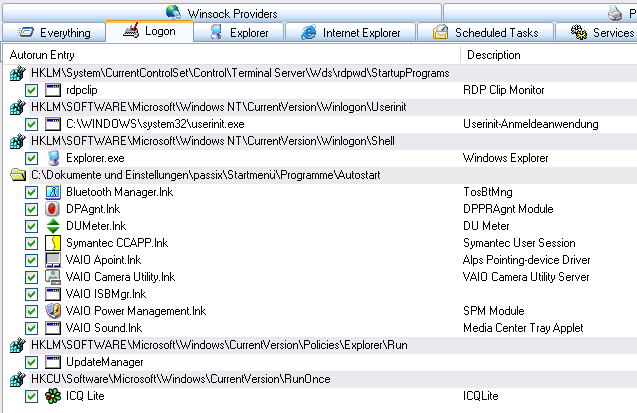The width and height of the screenshot is (637, 413).
Task: Select the HKLM Terminal Server StartupPrograms row
Action: click(321, 73)
